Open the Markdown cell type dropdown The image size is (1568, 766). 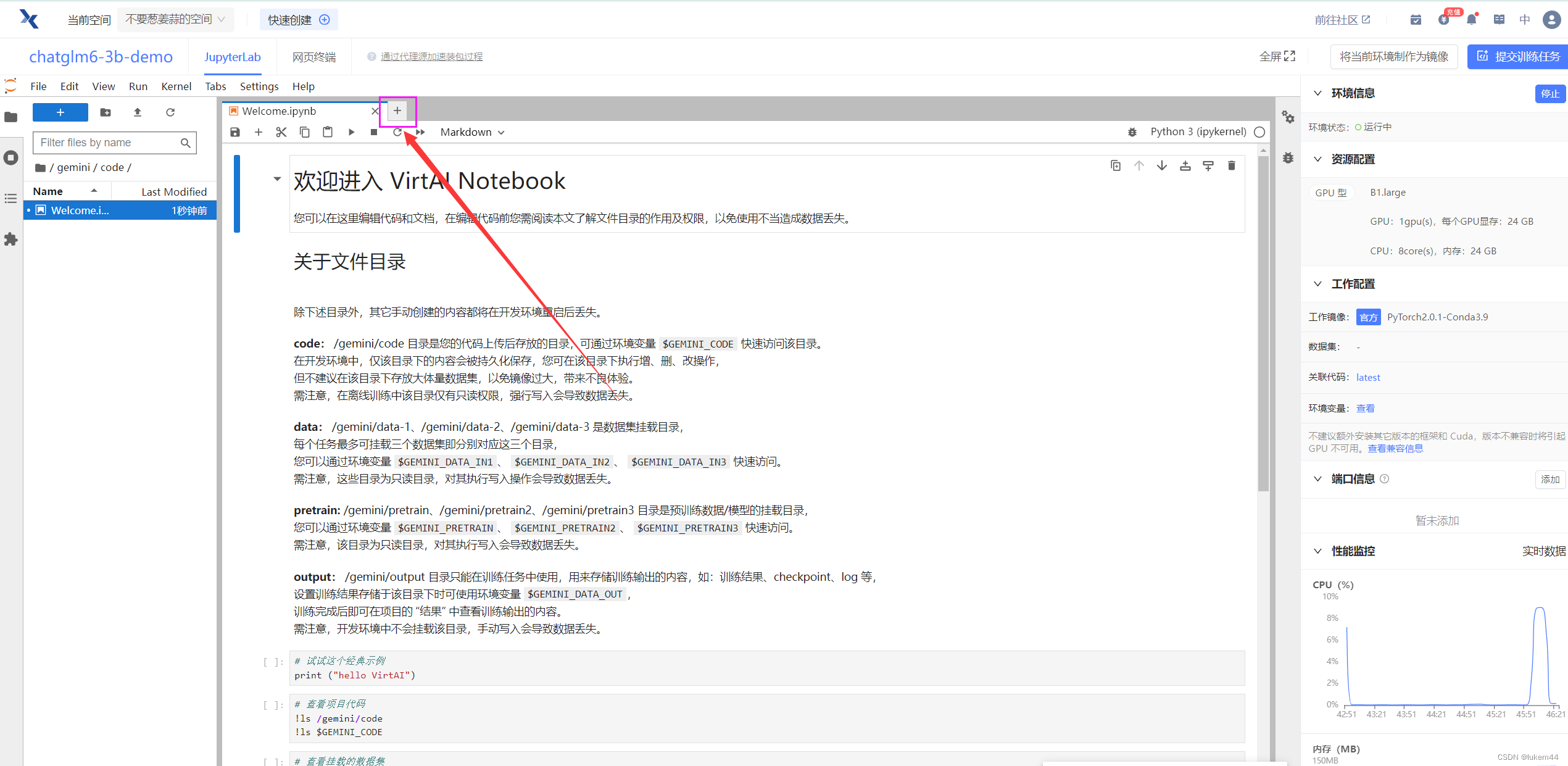pos(472,132)
